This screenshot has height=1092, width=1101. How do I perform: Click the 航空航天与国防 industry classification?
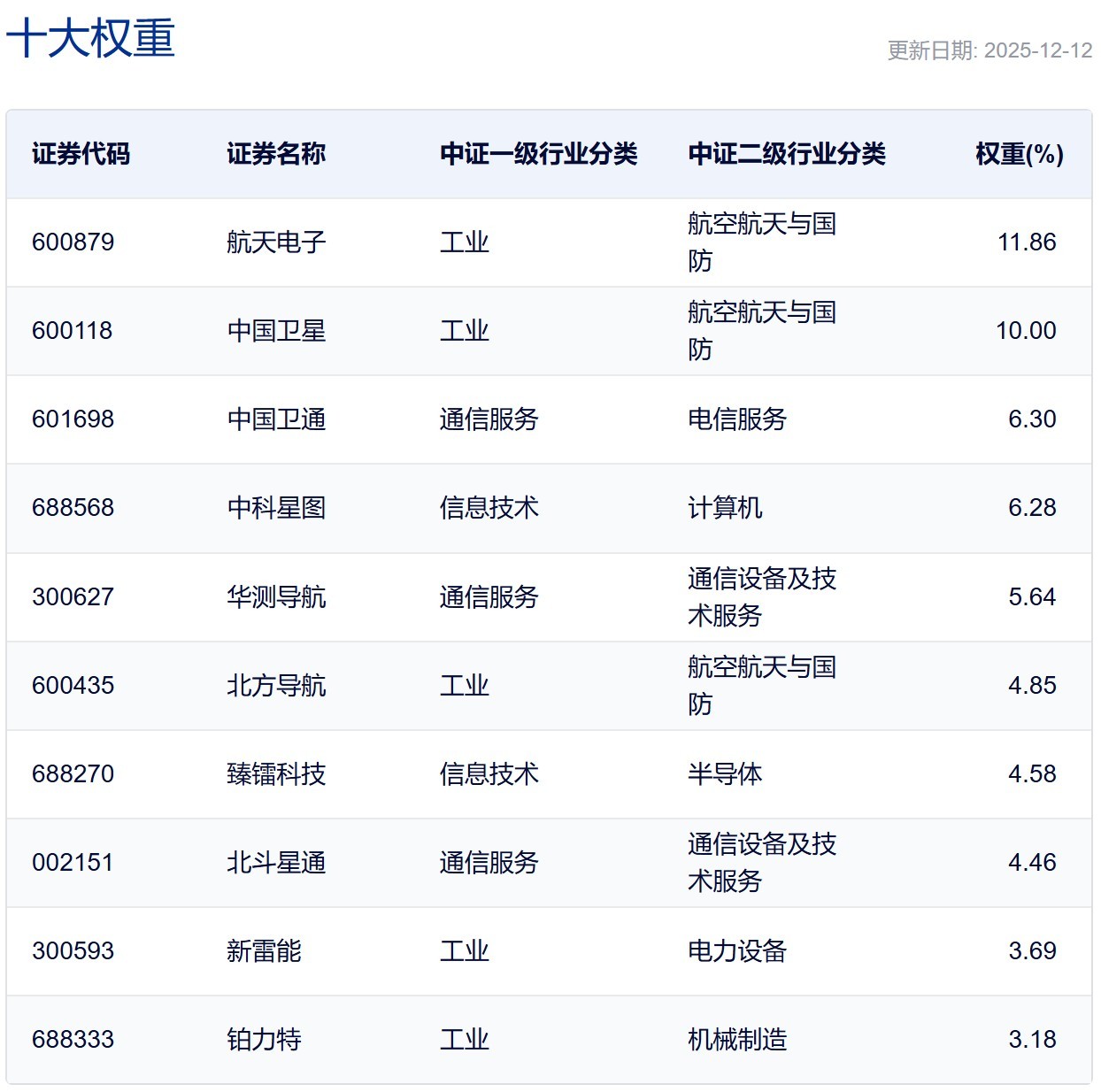coord(763,242)
